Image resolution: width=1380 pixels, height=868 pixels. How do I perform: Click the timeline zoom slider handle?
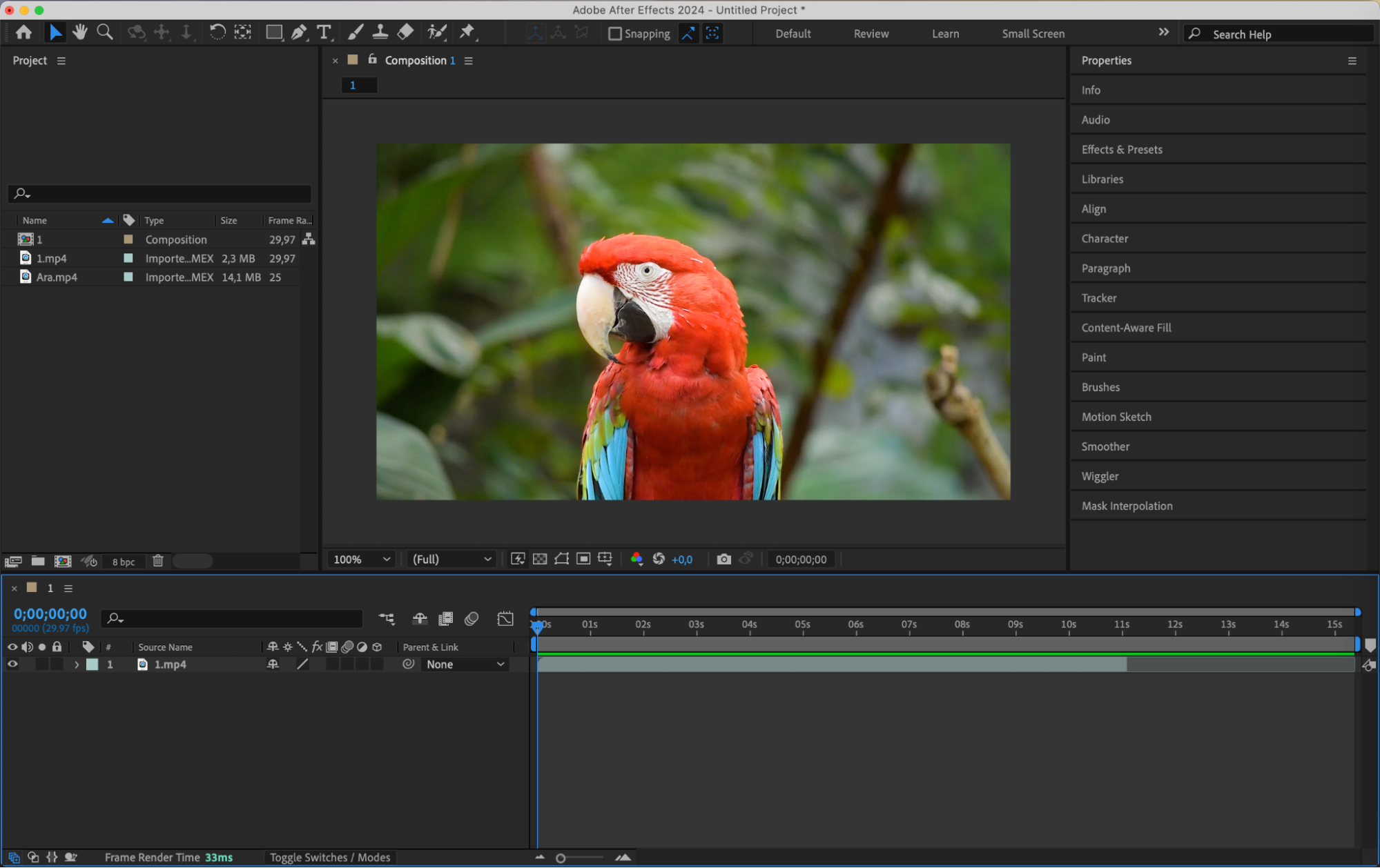[561, 858]
